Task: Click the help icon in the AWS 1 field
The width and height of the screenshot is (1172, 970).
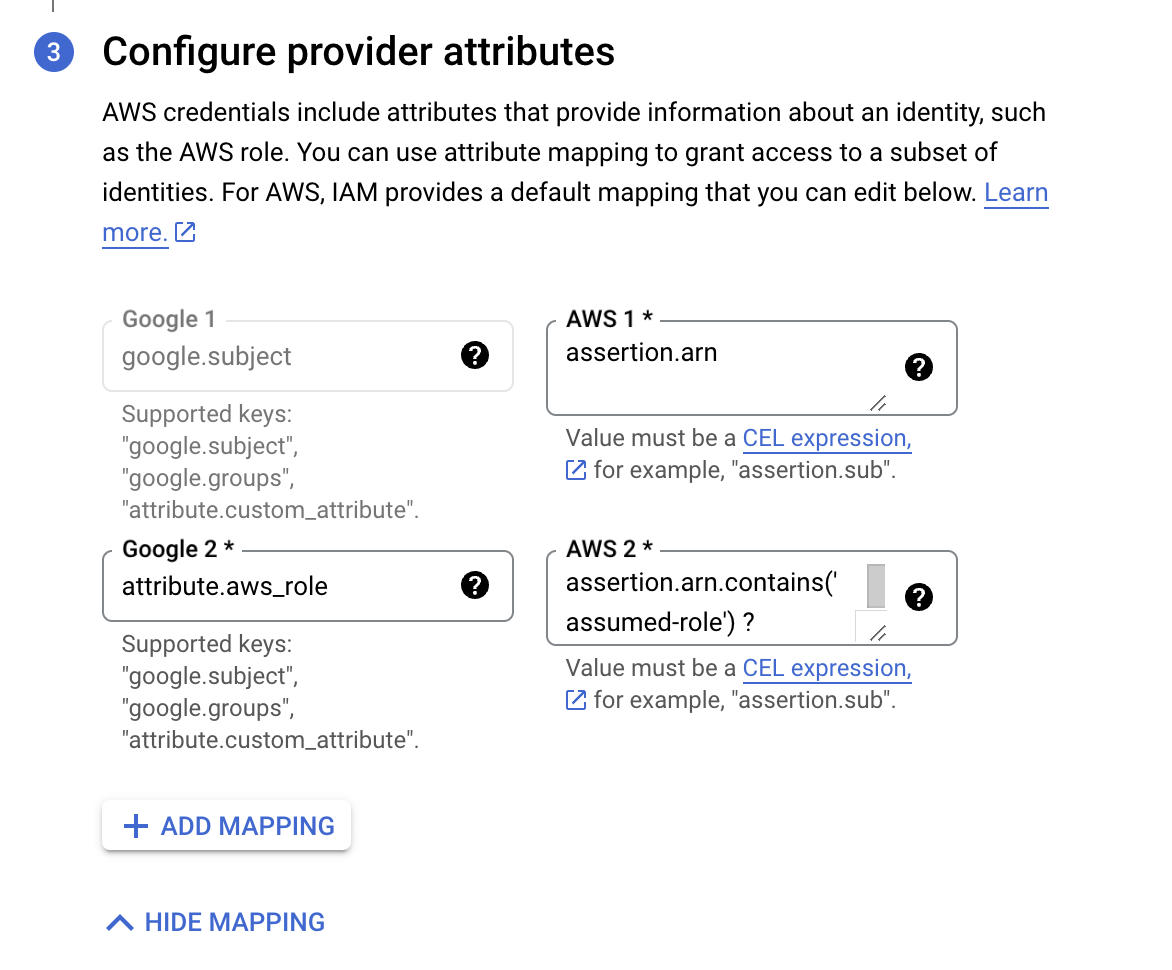Action: click(x=918, y=367)
